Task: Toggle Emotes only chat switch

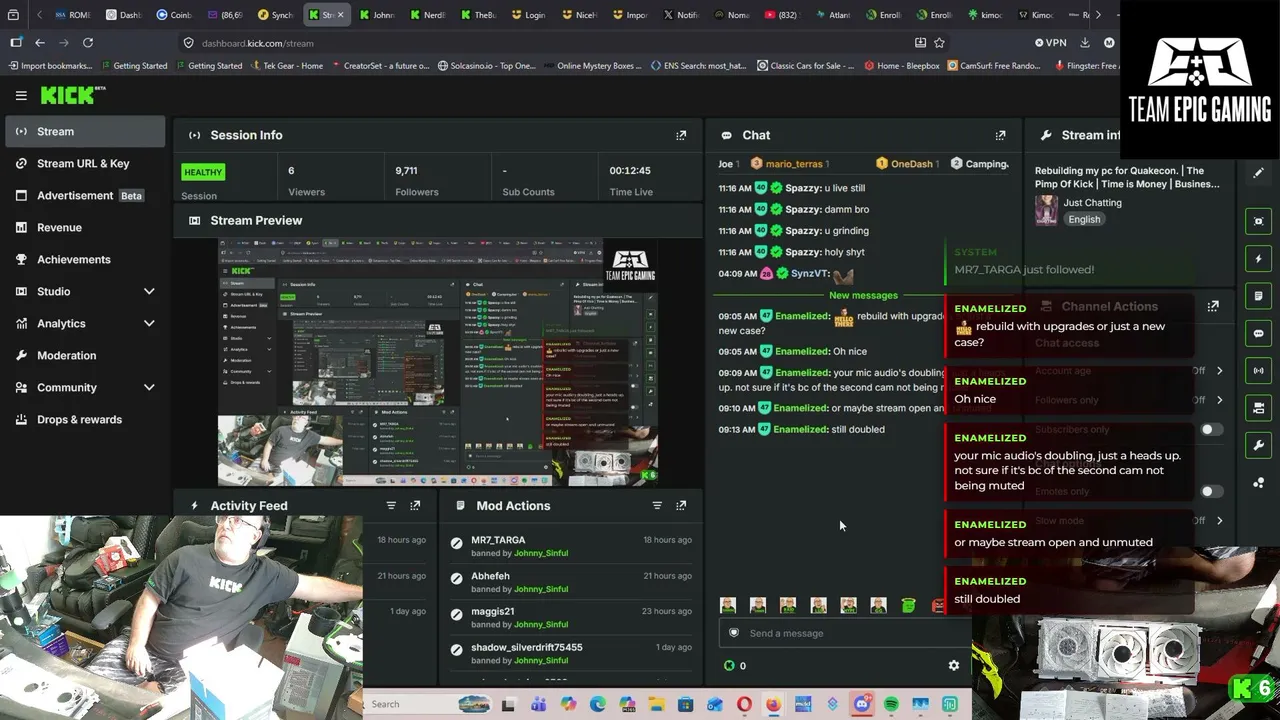Action: (1211, 492)
